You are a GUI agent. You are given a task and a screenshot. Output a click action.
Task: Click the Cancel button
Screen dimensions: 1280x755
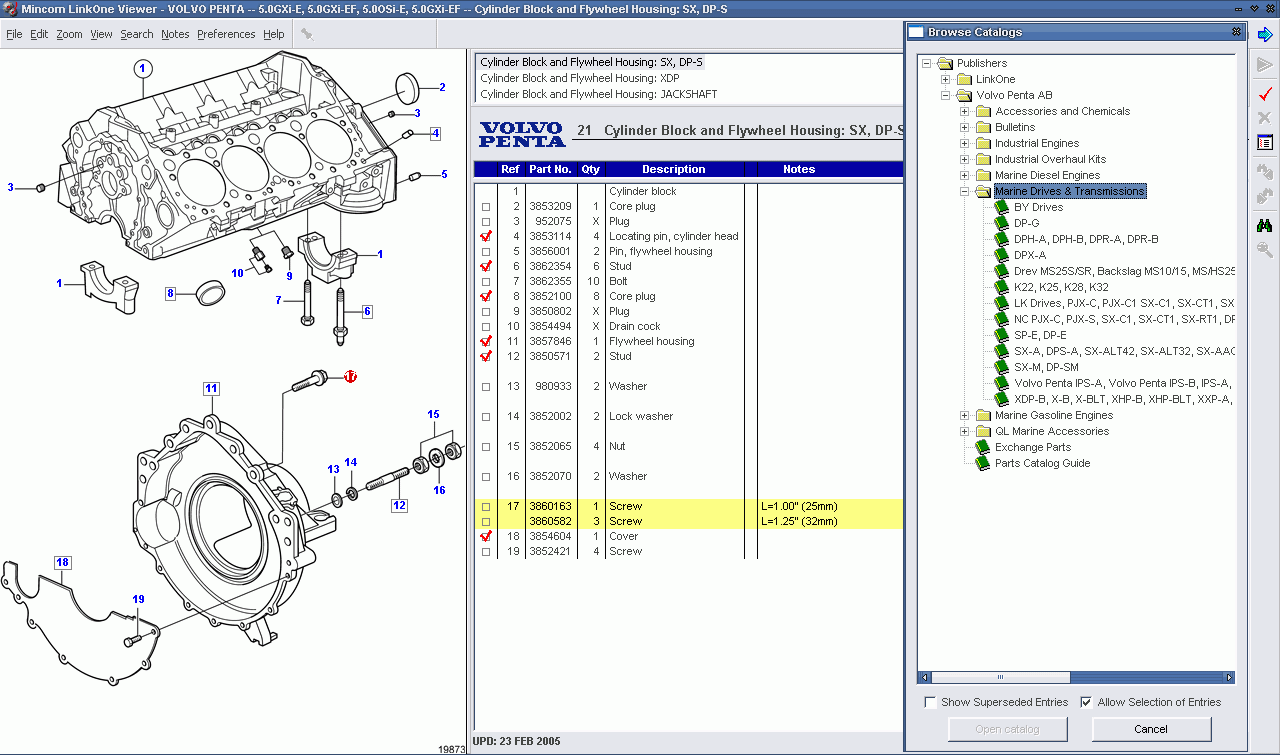coord(1151,729)
